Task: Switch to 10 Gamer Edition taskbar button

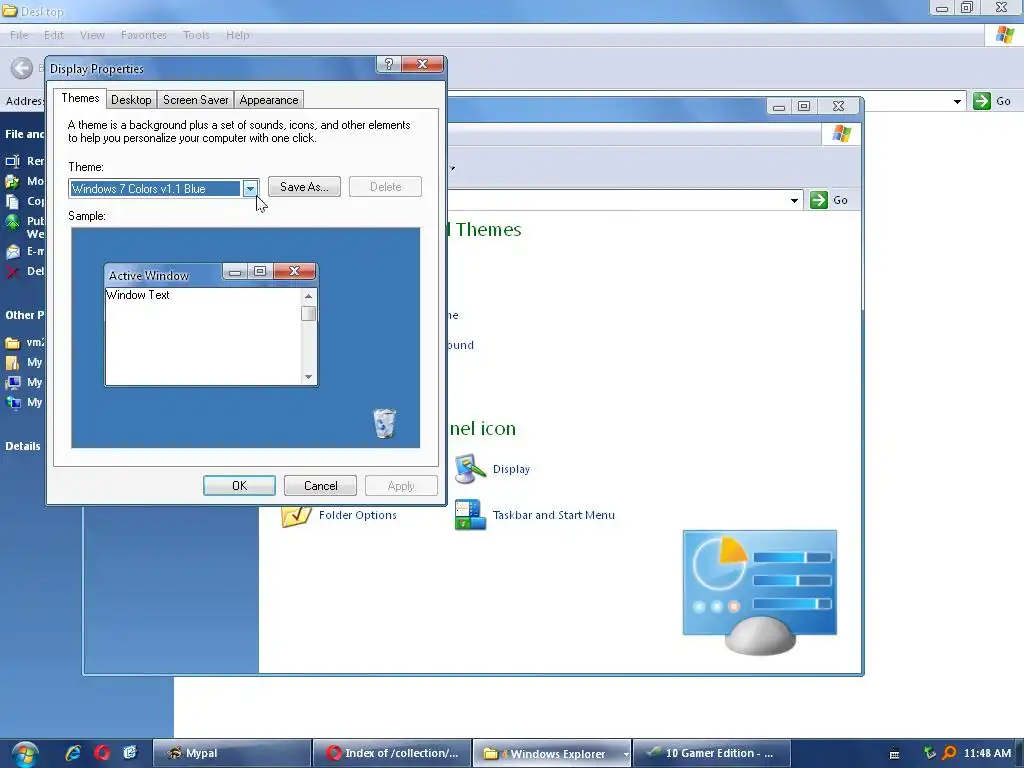Action: click(x=712, y=753)
